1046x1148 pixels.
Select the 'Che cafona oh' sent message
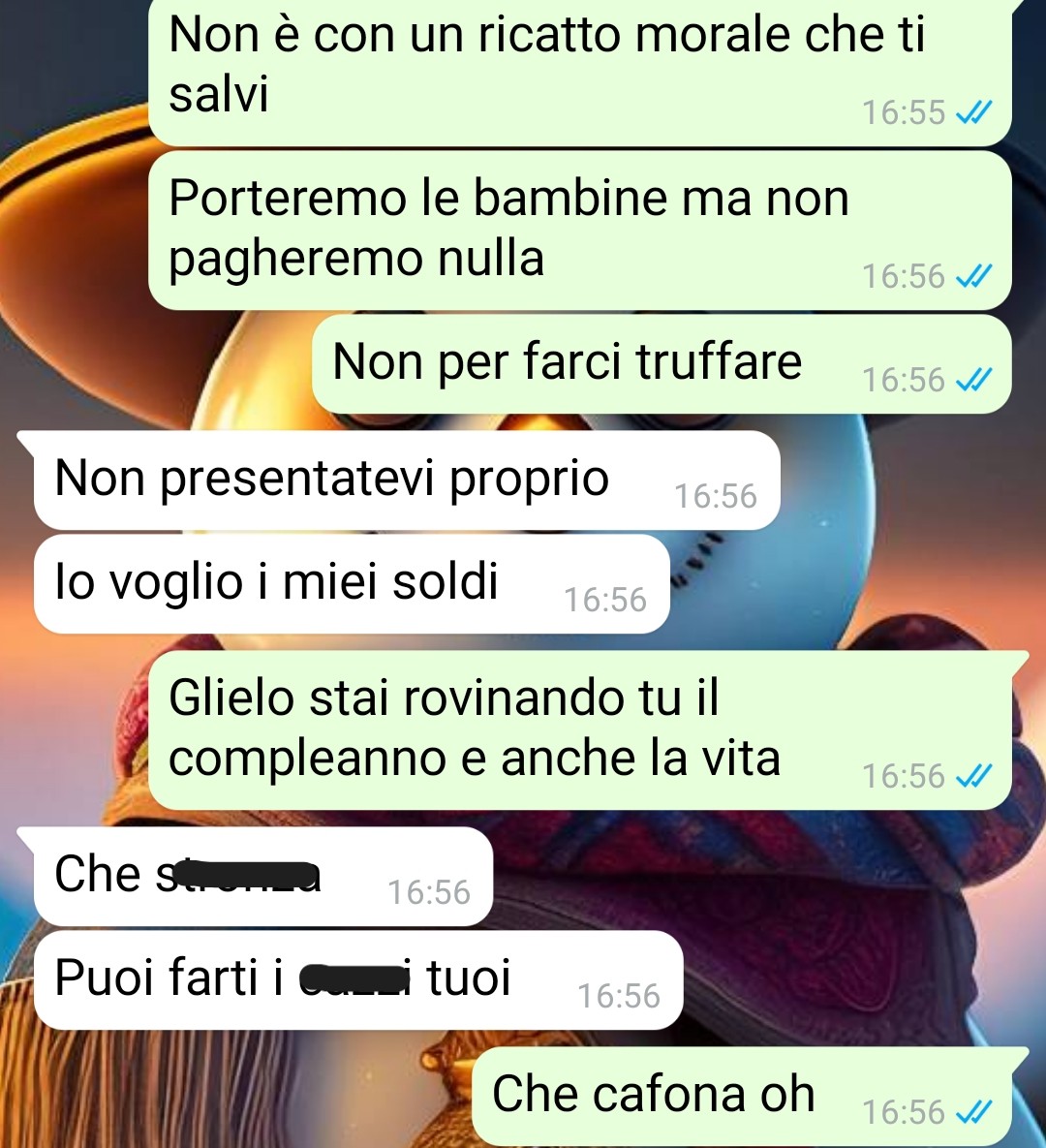pos(742,1097)
